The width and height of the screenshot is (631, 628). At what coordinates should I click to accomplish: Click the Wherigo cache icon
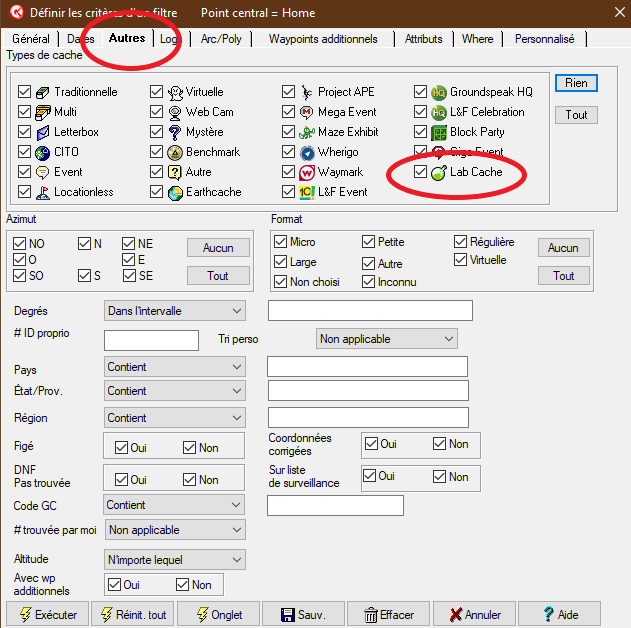point(307,152)
